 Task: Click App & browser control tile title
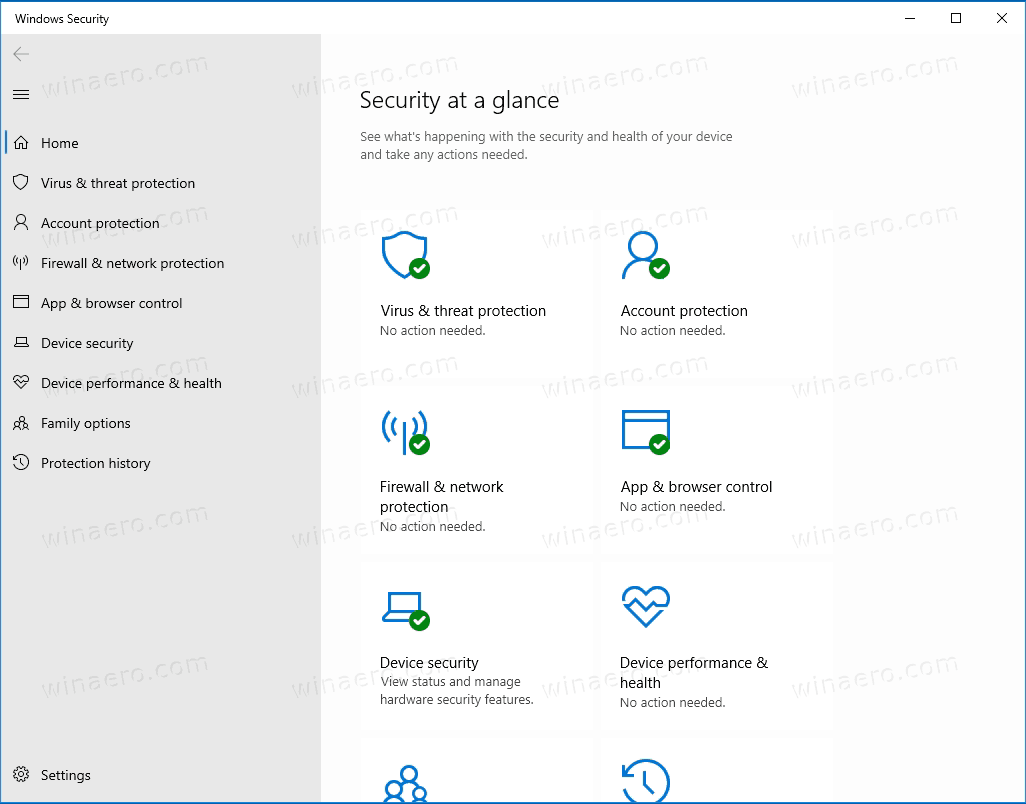(x=696, y=487)
